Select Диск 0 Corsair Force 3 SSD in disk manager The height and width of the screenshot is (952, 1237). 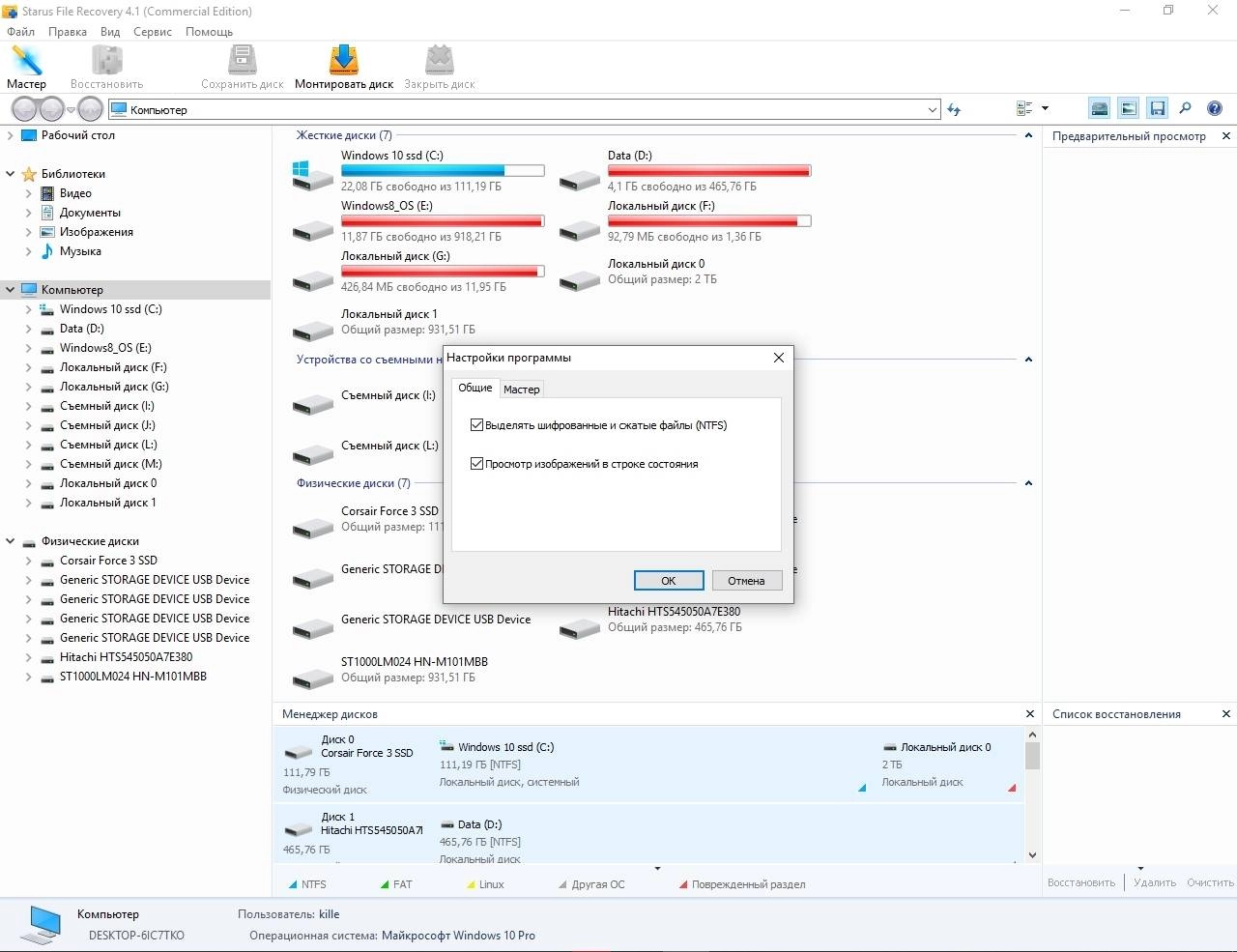click(353, 764)
